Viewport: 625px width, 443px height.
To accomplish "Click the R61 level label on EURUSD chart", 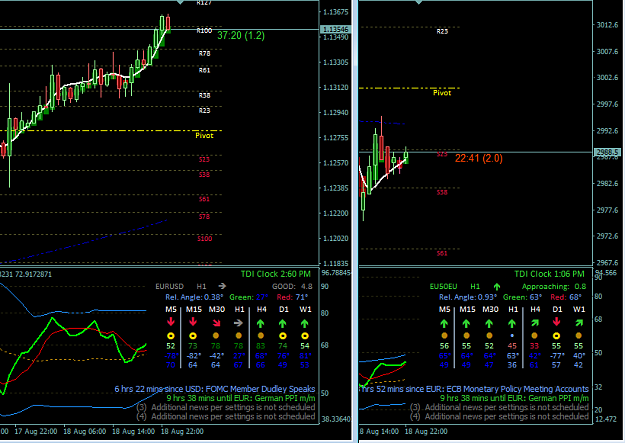I will click(x=204, y=71).
